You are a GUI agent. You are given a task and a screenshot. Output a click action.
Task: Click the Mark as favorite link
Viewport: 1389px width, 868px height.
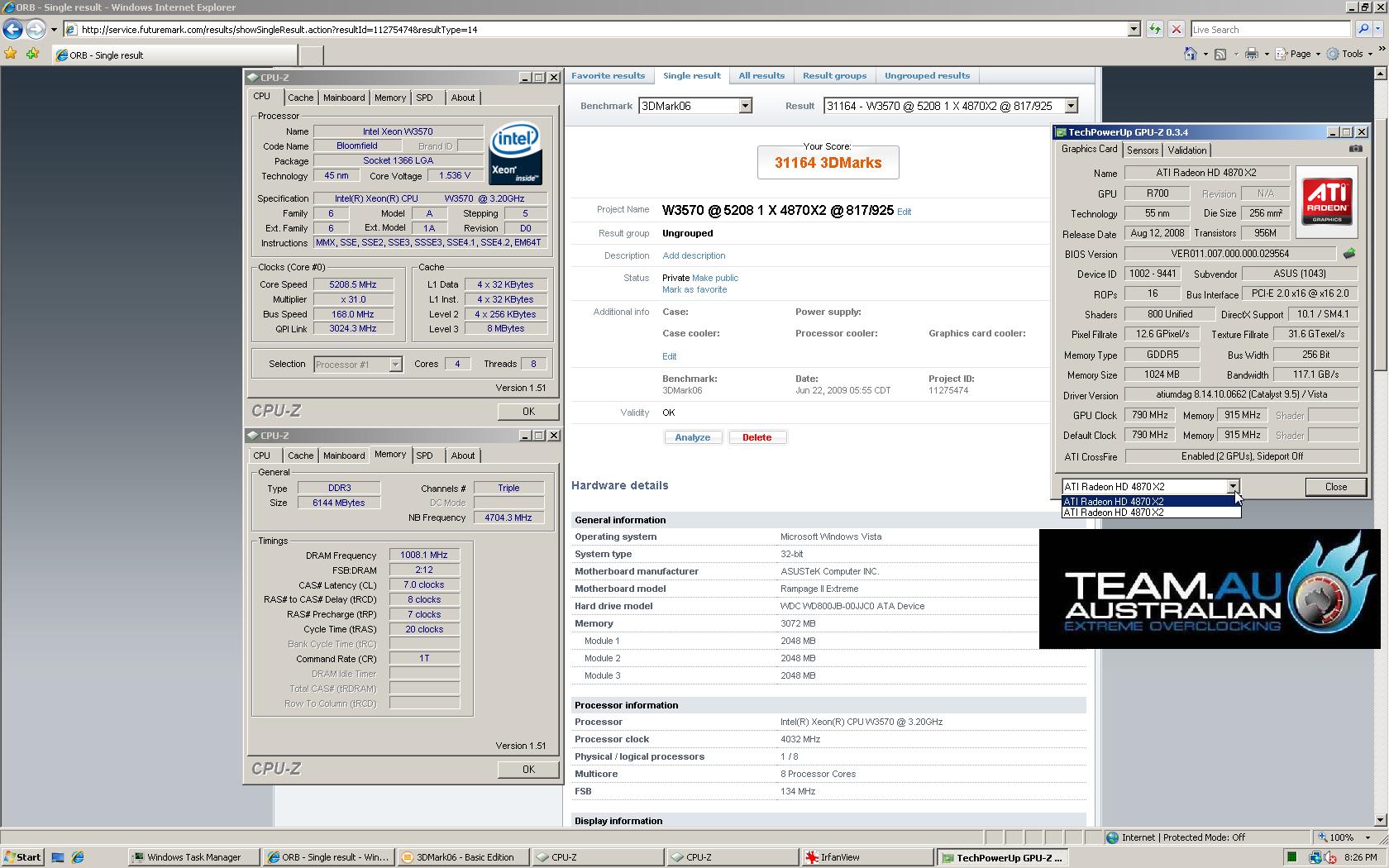[x=694, y=289]
